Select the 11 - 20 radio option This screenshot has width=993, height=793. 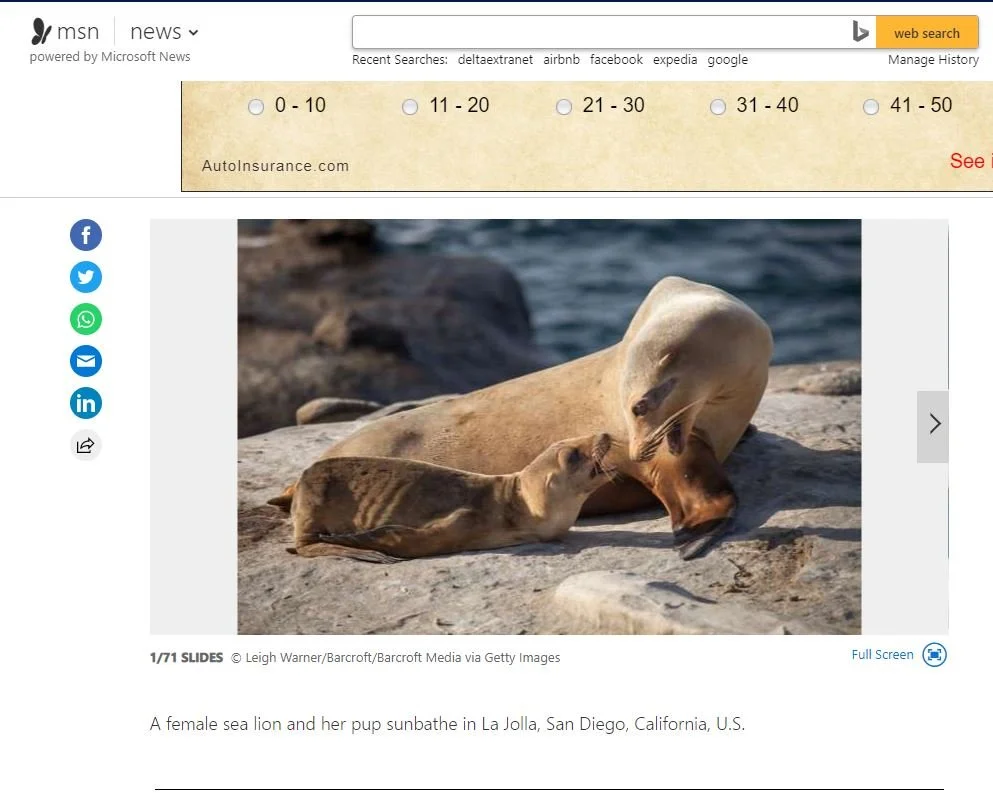pyautogui.click(x=410, y=106)
